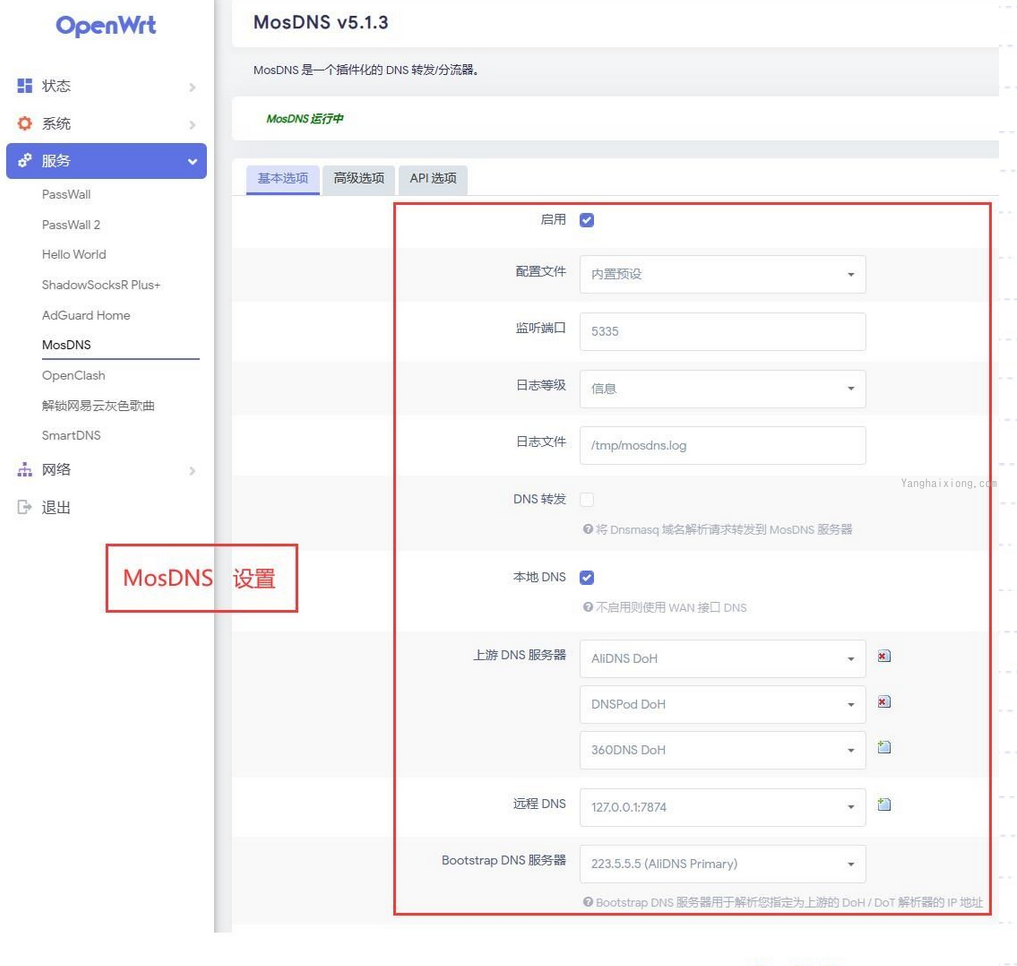Click the status grid icon in sidebar
The height and width of the screenshot is (966, 1017).
(25, 86)
